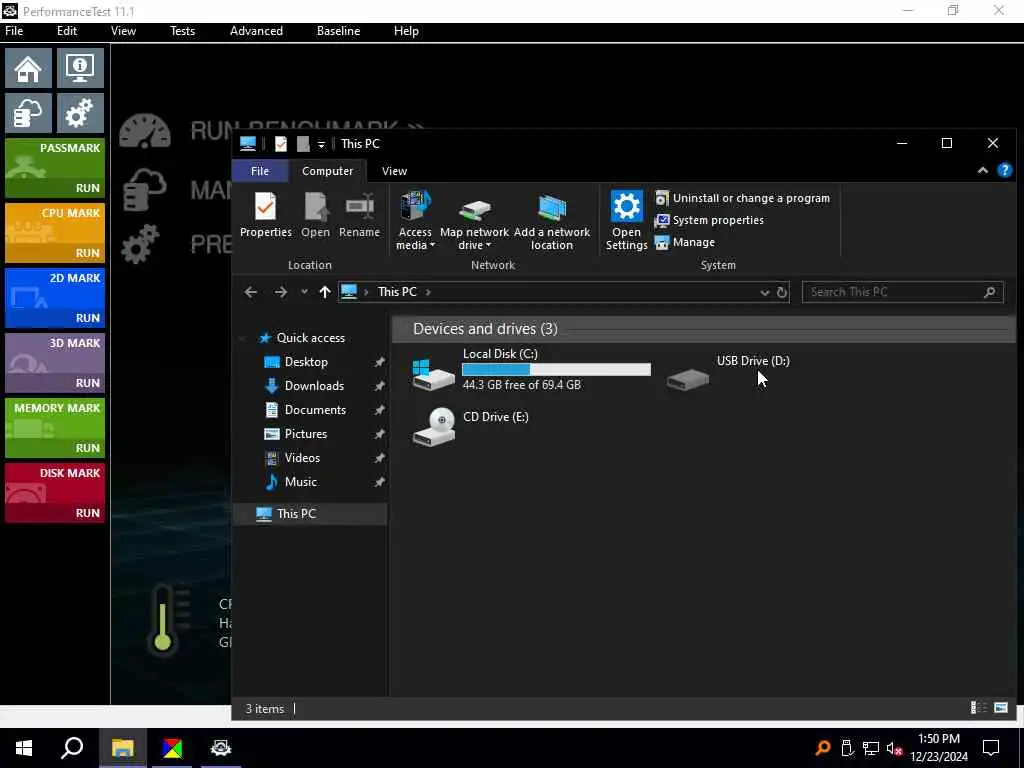Select USB Drive (D:) icon
The image size is (1024, 768).
click(x=688, y=377)
